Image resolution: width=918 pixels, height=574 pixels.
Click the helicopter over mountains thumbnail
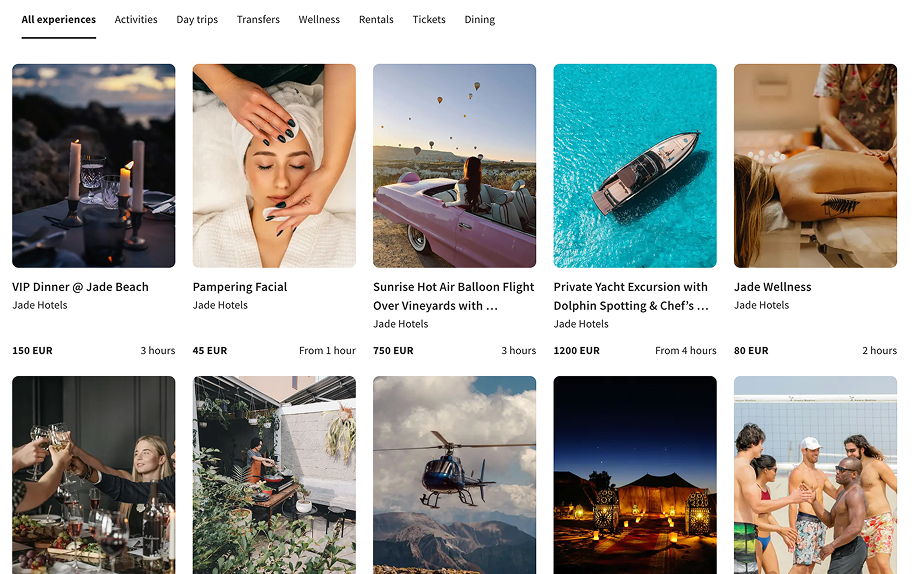[x=454, y=475]
